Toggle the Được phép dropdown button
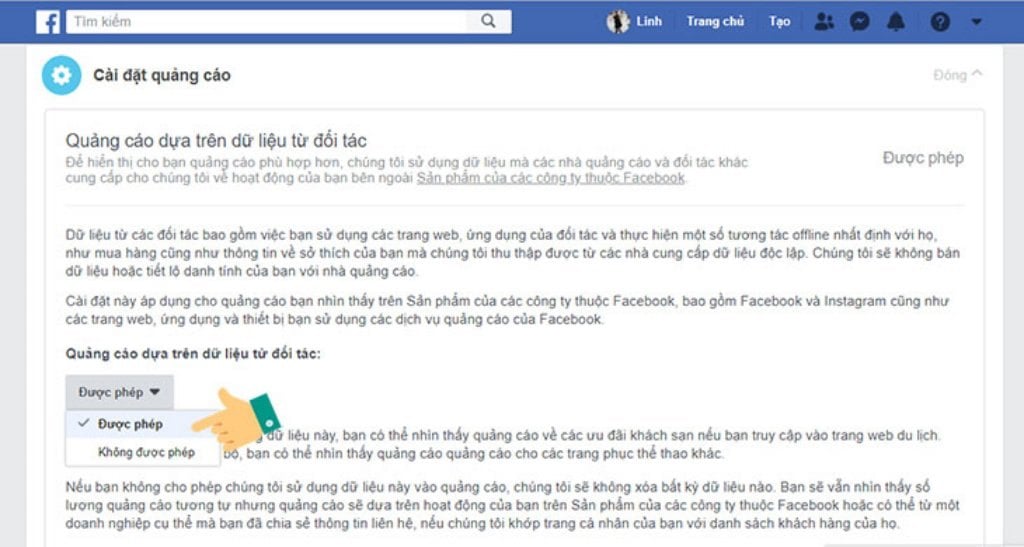1024x547 pixels. [x=120, y=392]
